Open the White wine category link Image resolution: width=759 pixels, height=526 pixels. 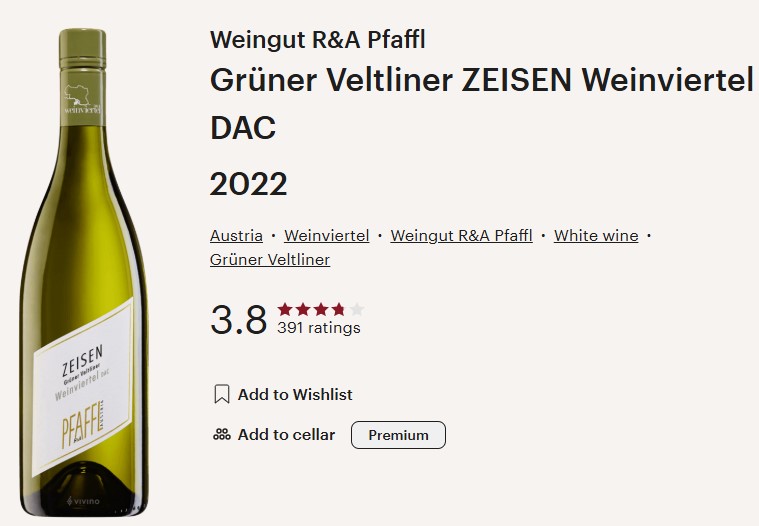pyautogui.click(x=596, y=236)
